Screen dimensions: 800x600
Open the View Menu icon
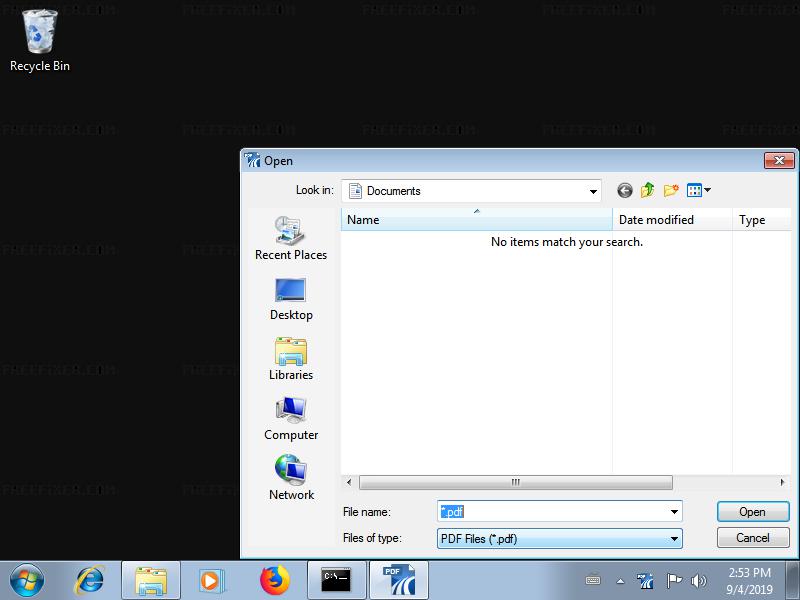[x=698, y=190]
